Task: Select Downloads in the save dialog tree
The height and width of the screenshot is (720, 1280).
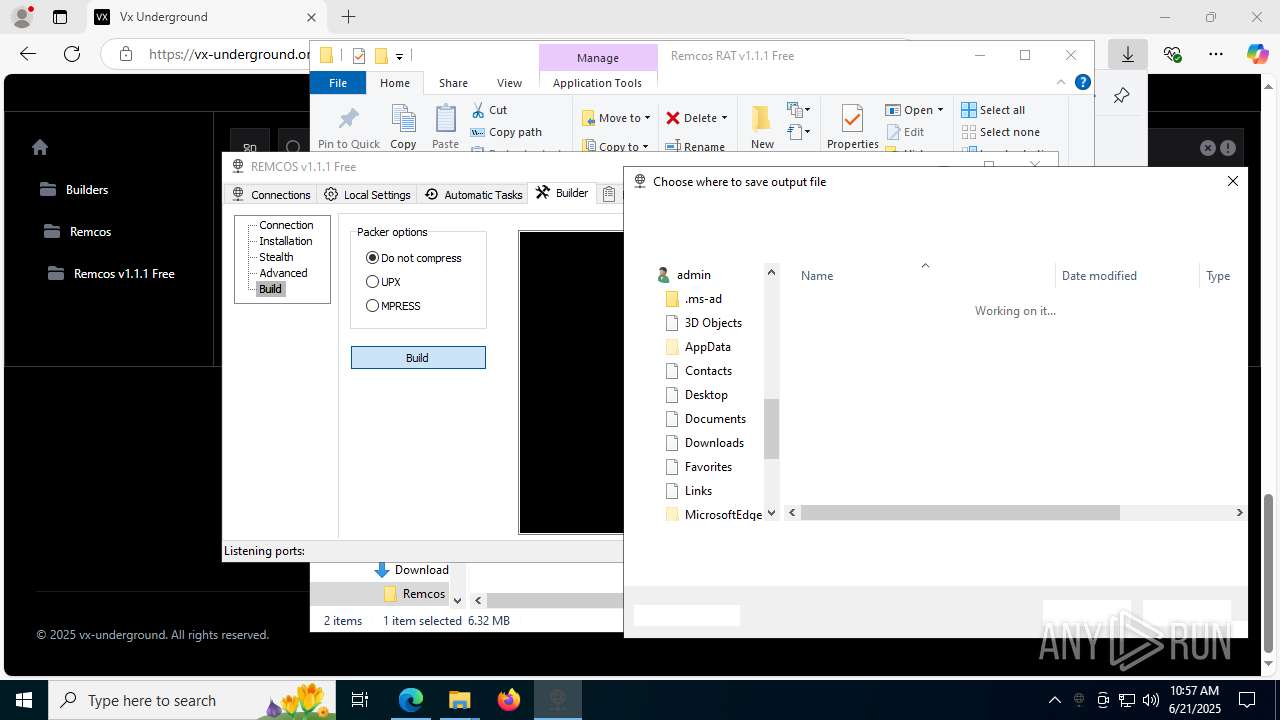Action: [704, 443]
